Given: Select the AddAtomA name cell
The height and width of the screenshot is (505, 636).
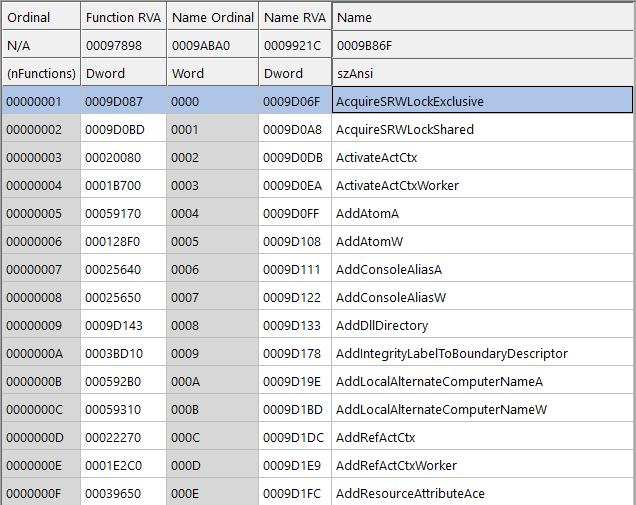Looking at the screenshot, I should pos(482,213).
